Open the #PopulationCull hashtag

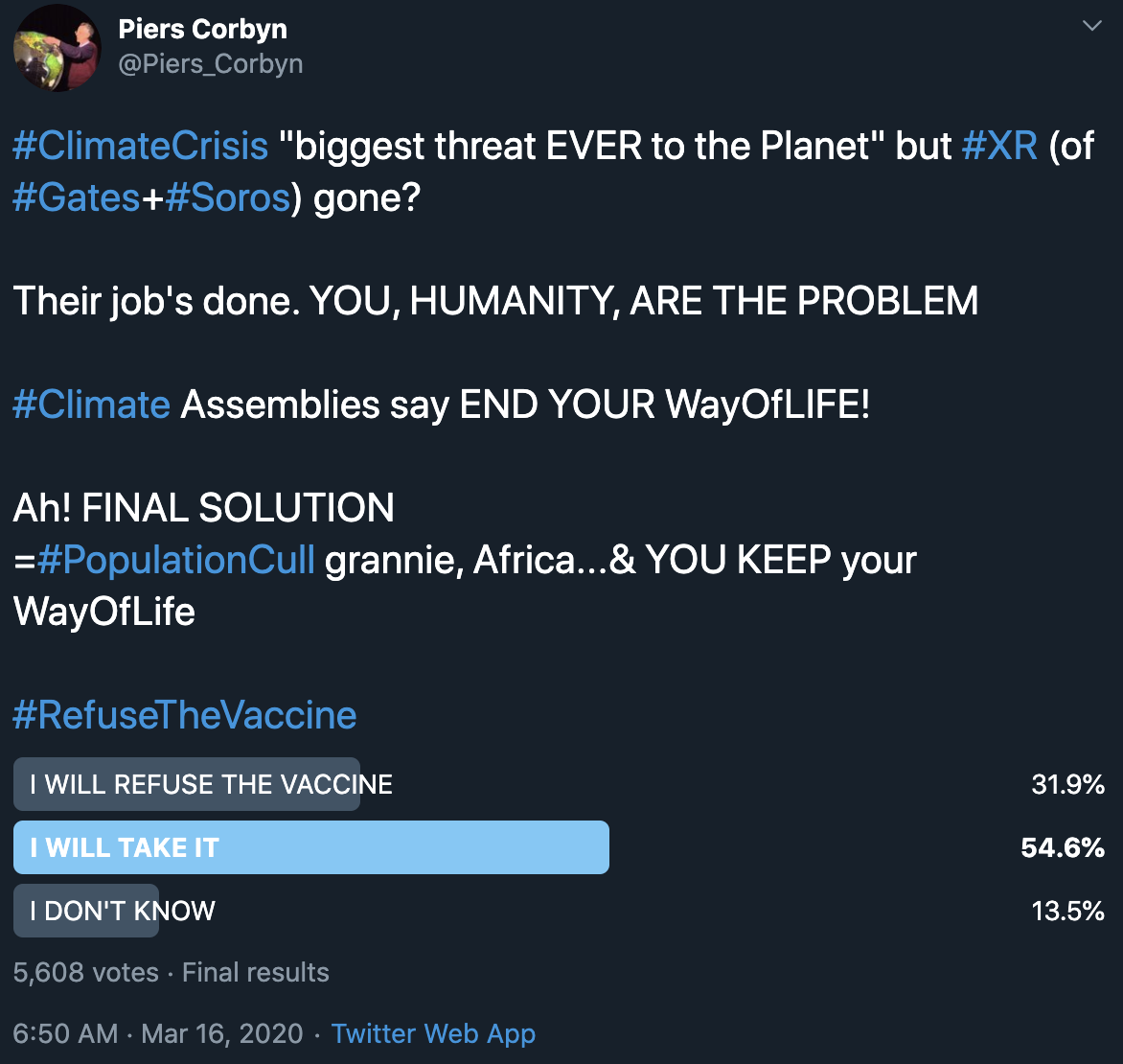(x=176, y=560)
